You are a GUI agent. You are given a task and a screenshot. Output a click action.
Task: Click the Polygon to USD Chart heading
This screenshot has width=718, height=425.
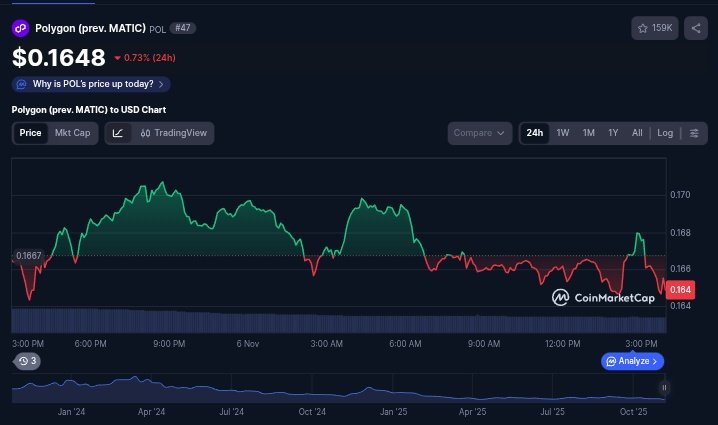coord(89,110)
